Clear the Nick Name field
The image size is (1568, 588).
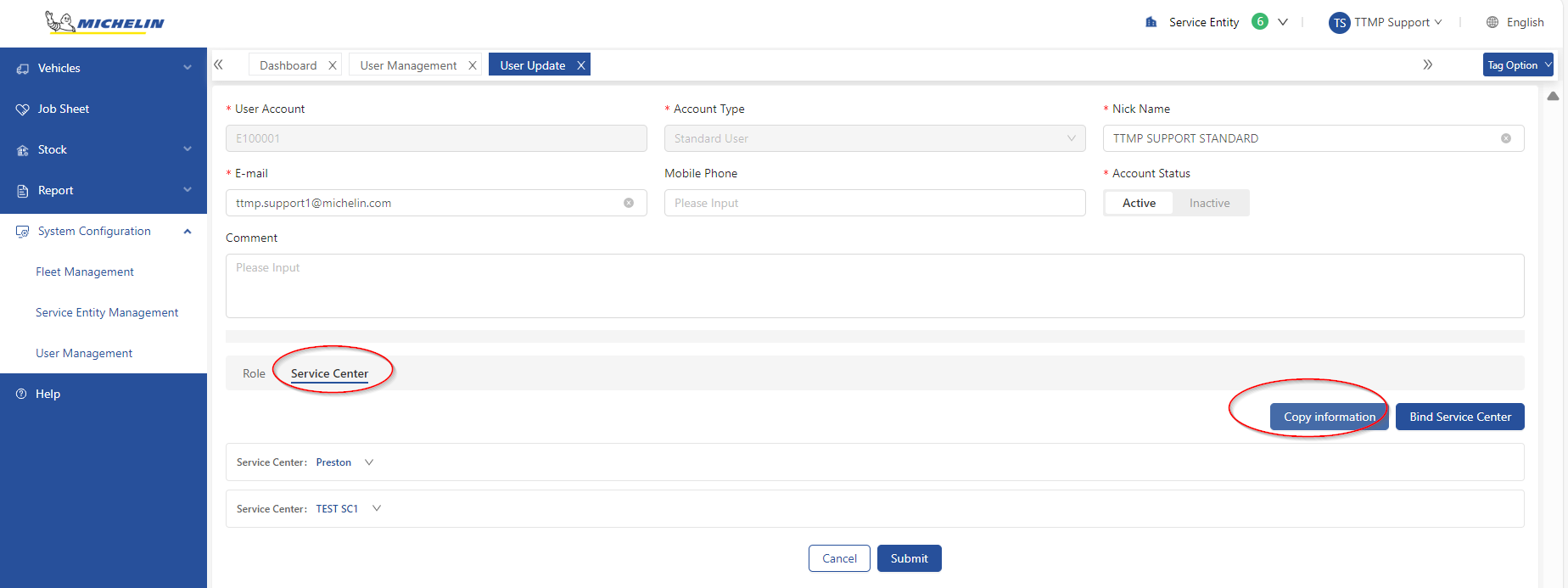[1505, 138]
